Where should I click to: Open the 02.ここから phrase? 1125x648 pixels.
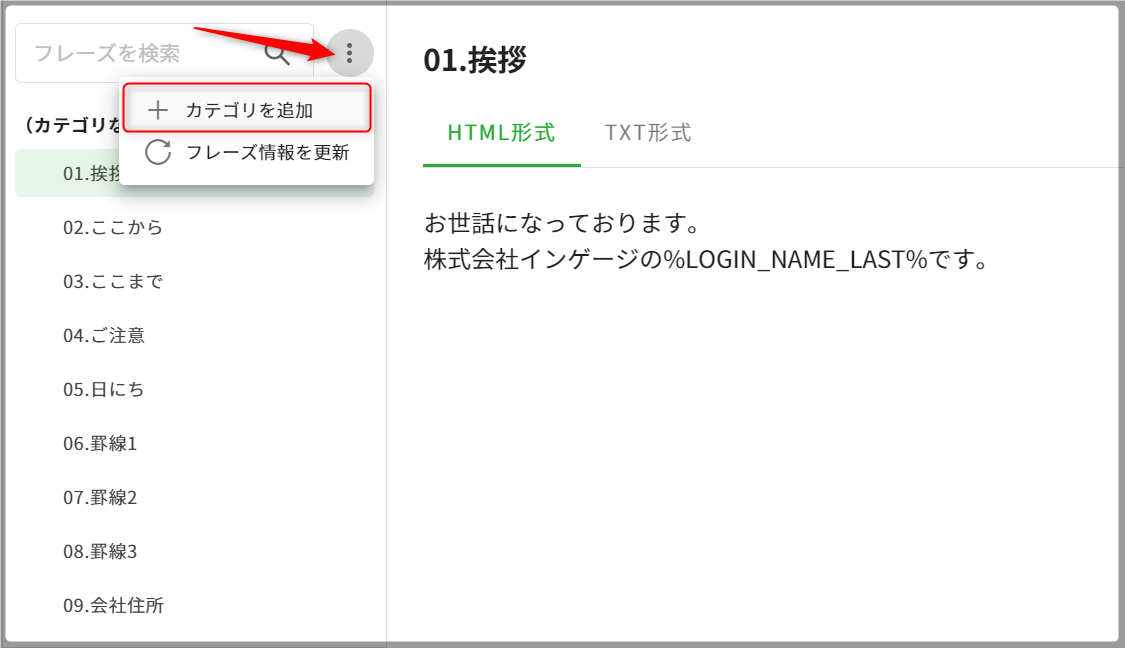click(x=112, y=228)
